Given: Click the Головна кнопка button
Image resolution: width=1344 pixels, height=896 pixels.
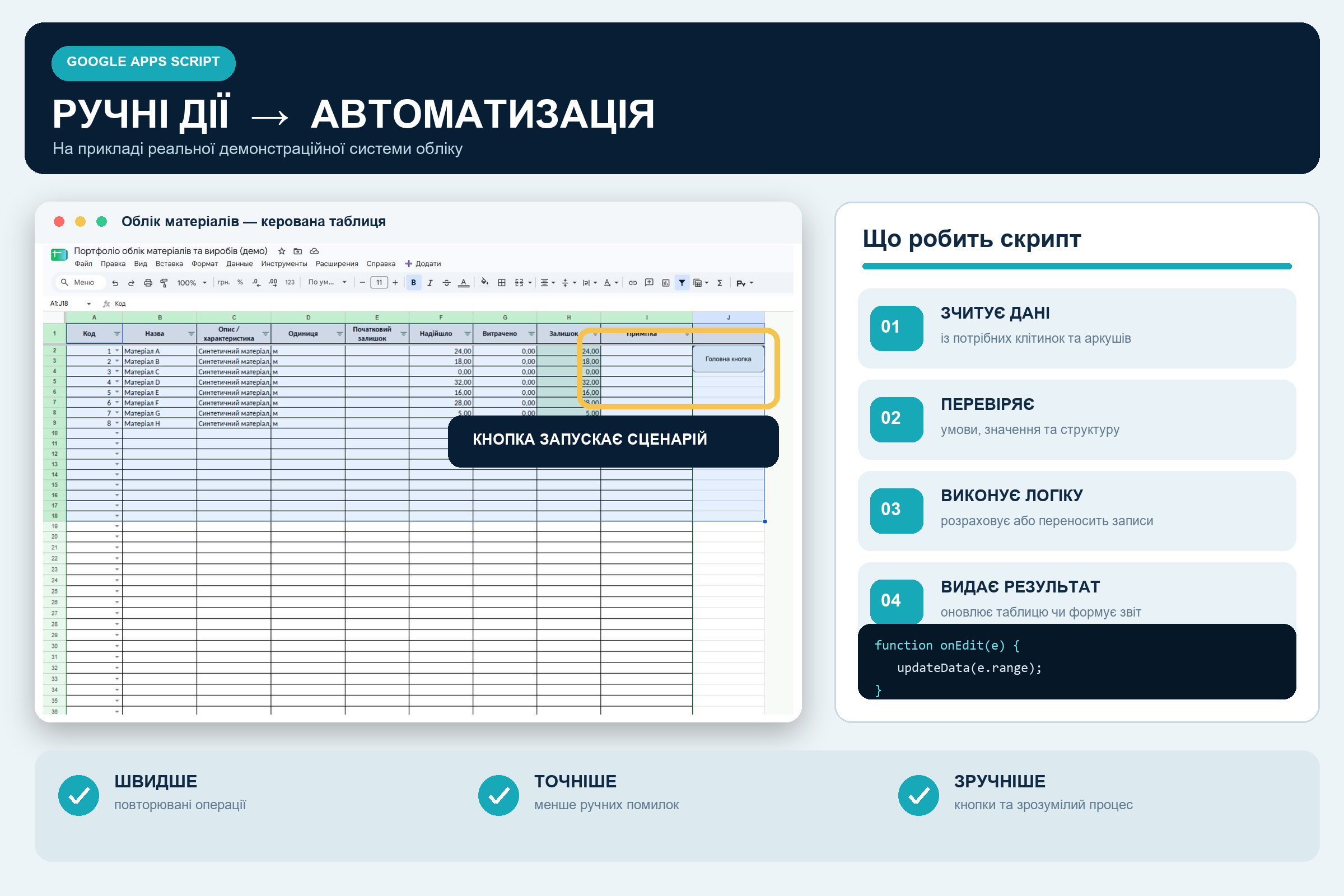Looking at the screenshot, I should 728,360.
